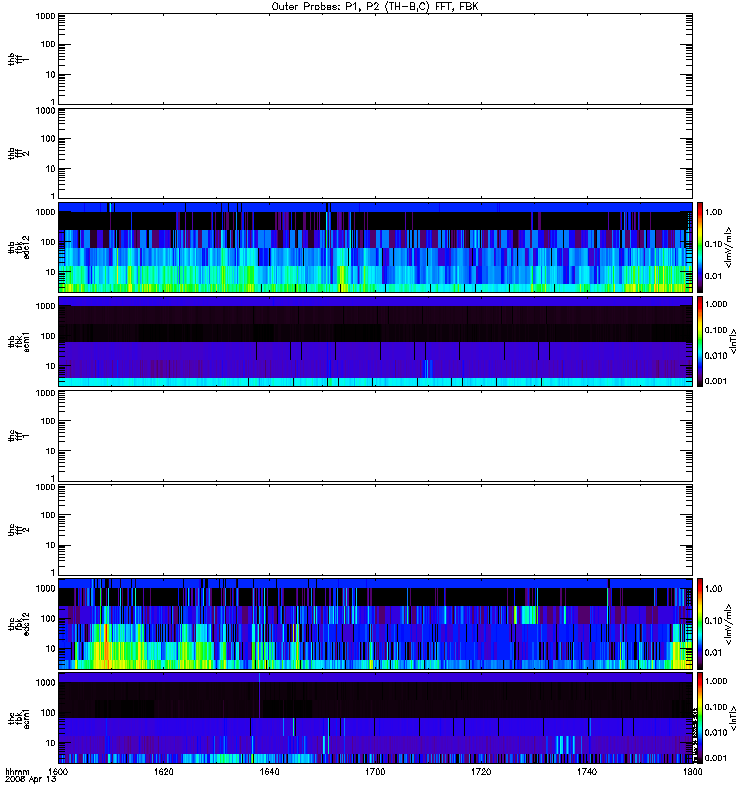Click the <|mV/m|> label beside thc edc12 color bar

(x=728, y=624)
